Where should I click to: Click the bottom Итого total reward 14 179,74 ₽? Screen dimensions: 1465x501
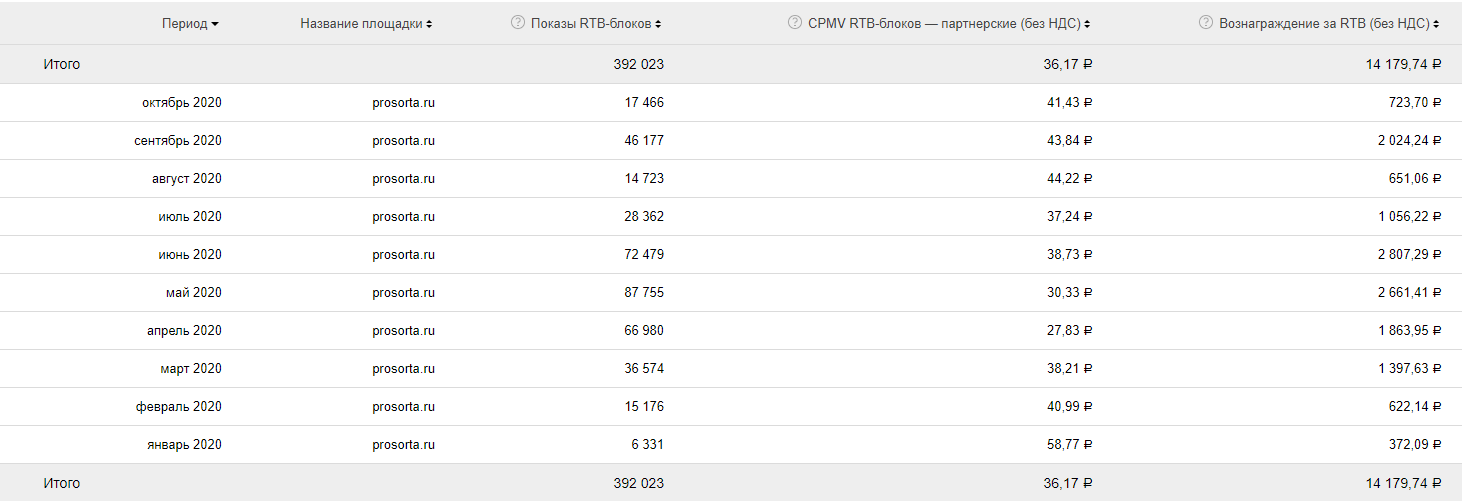[1402, 482]
